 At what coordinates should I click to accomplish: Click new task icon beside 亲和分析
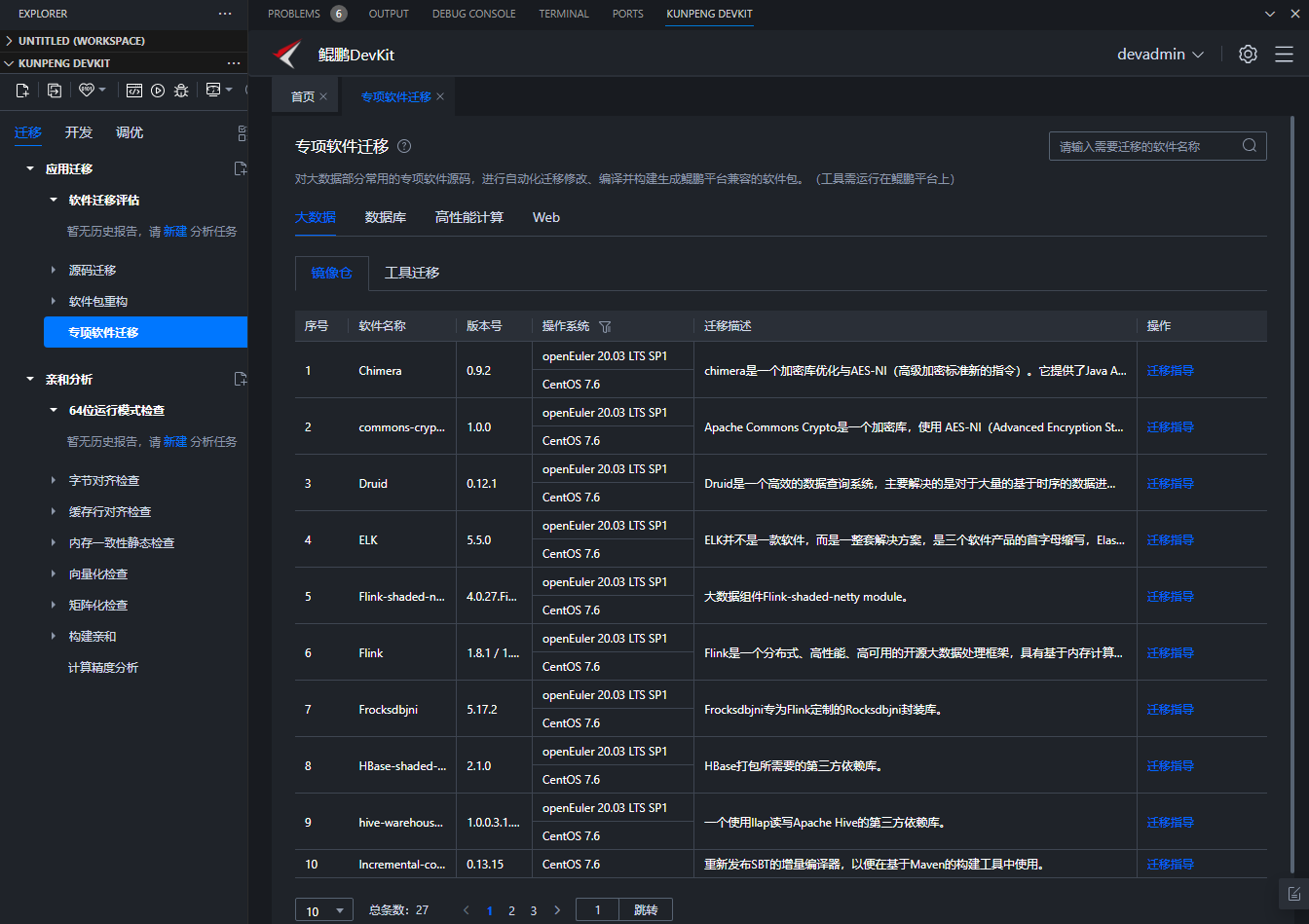(x=241, y=379)
